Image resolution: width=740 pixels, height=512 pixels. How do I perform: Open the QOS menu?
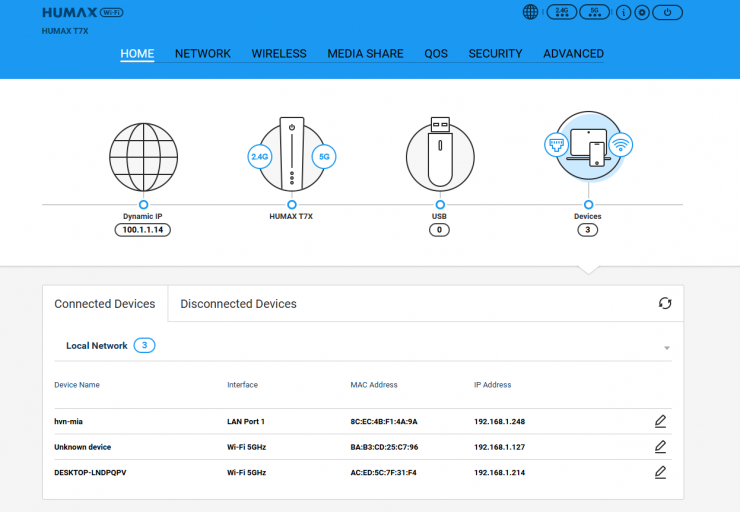coord(436,54)
